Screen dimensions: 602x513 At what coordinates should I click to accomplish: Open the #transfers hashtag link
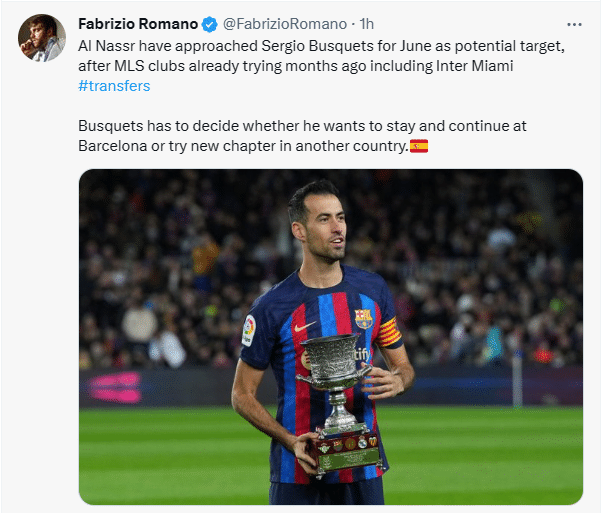coord(114,86)
